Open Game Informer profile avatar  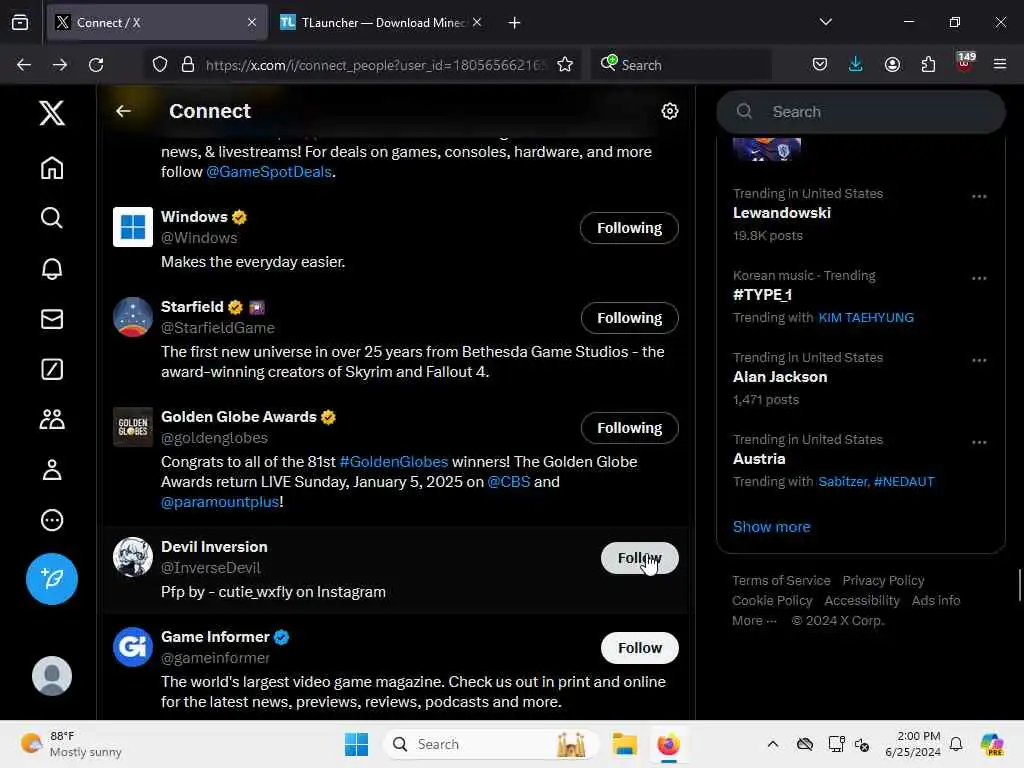point(133,647)
